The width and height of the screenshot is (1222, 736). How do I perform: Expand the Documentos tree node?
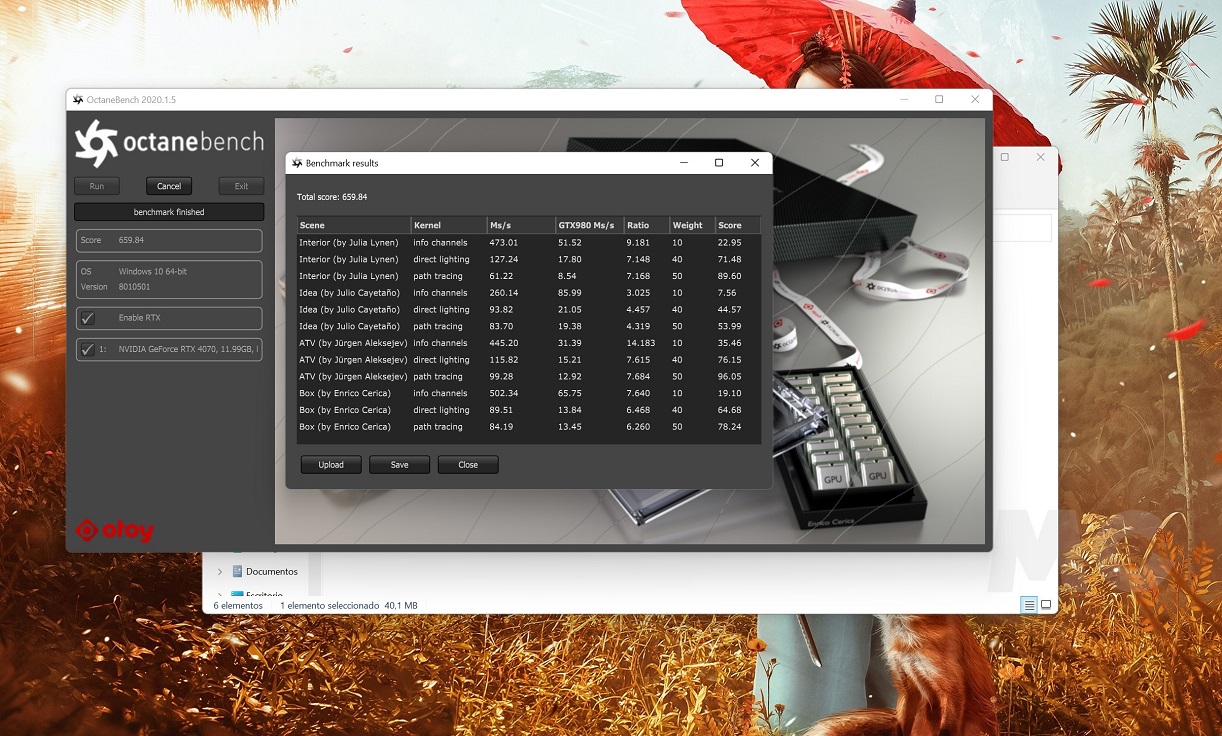coord(220,572)
